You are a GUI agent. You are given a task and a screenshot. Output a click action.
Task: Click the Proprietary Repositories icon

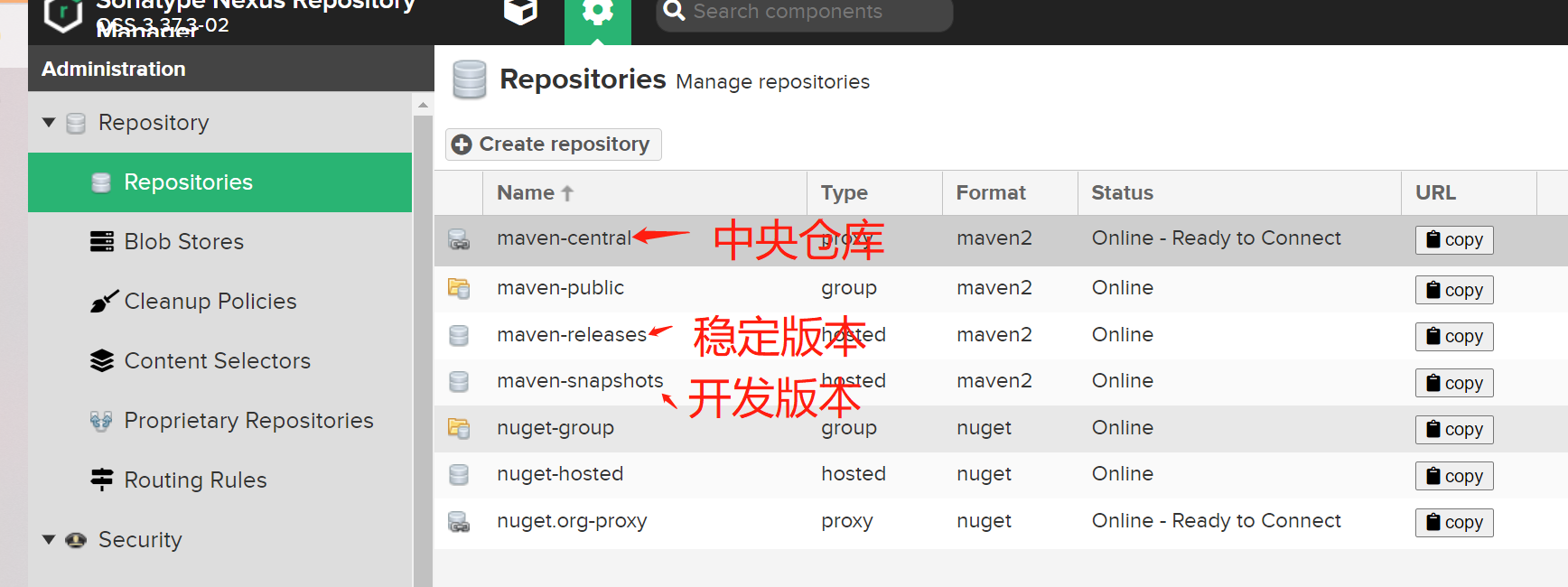(x=101, y=420)
